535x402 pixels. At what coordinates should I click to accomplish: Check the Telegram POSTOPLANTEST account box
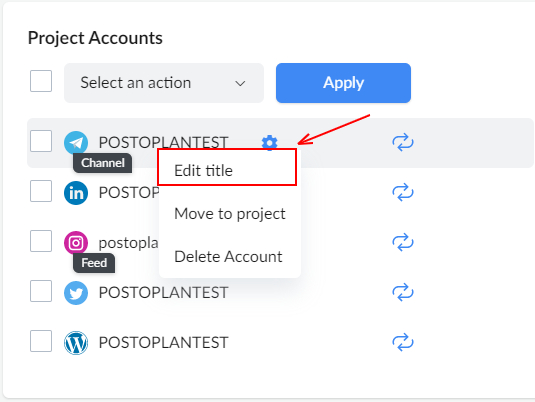(41, 141)
